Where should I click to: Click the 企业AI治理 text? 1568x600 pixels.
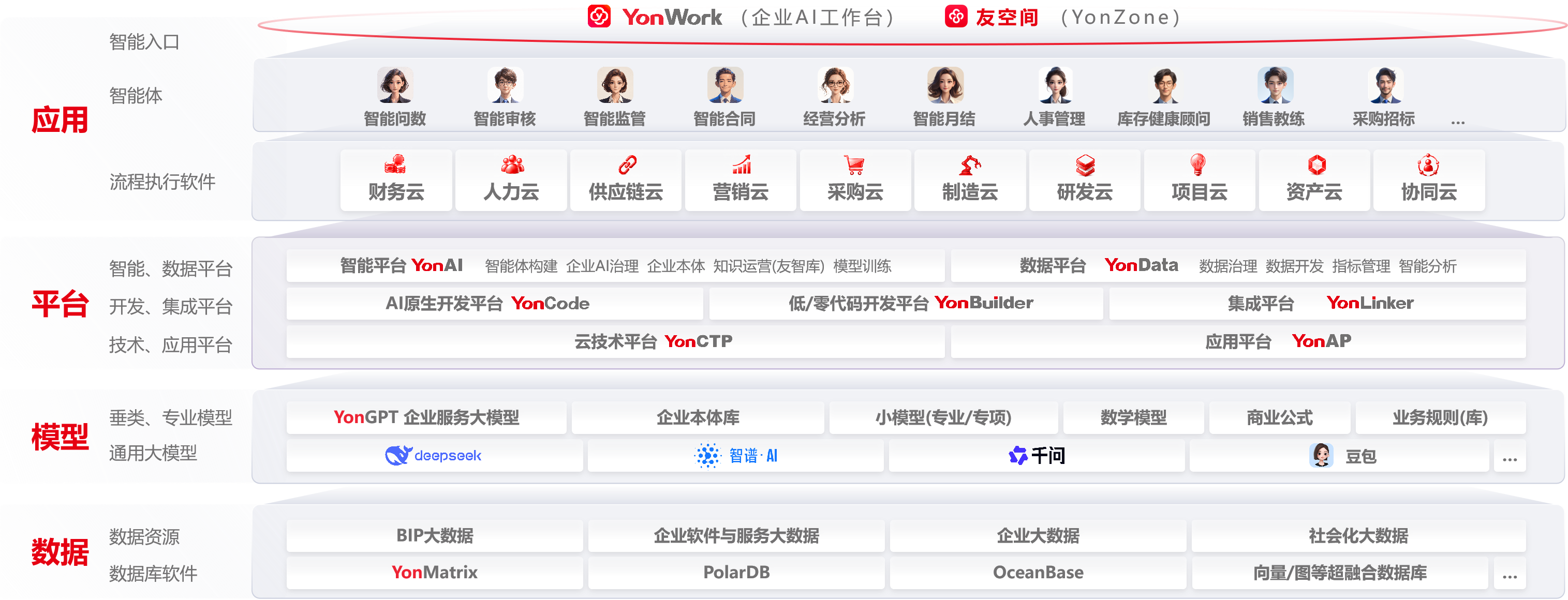click(x=602, y=266)
